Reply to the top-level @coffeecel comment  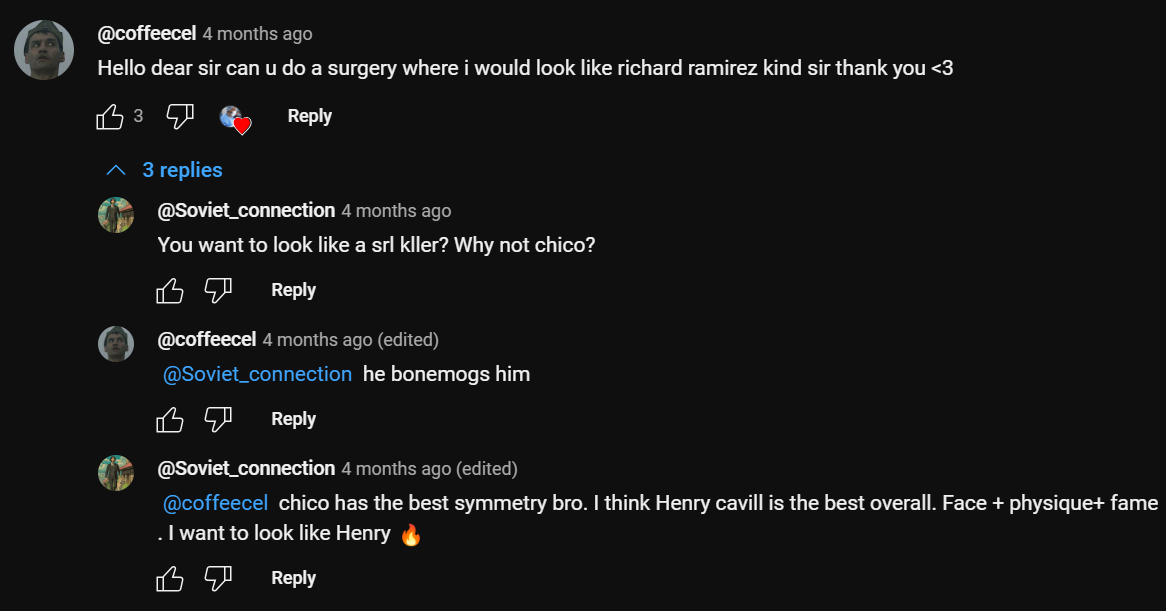pos(309,116)
